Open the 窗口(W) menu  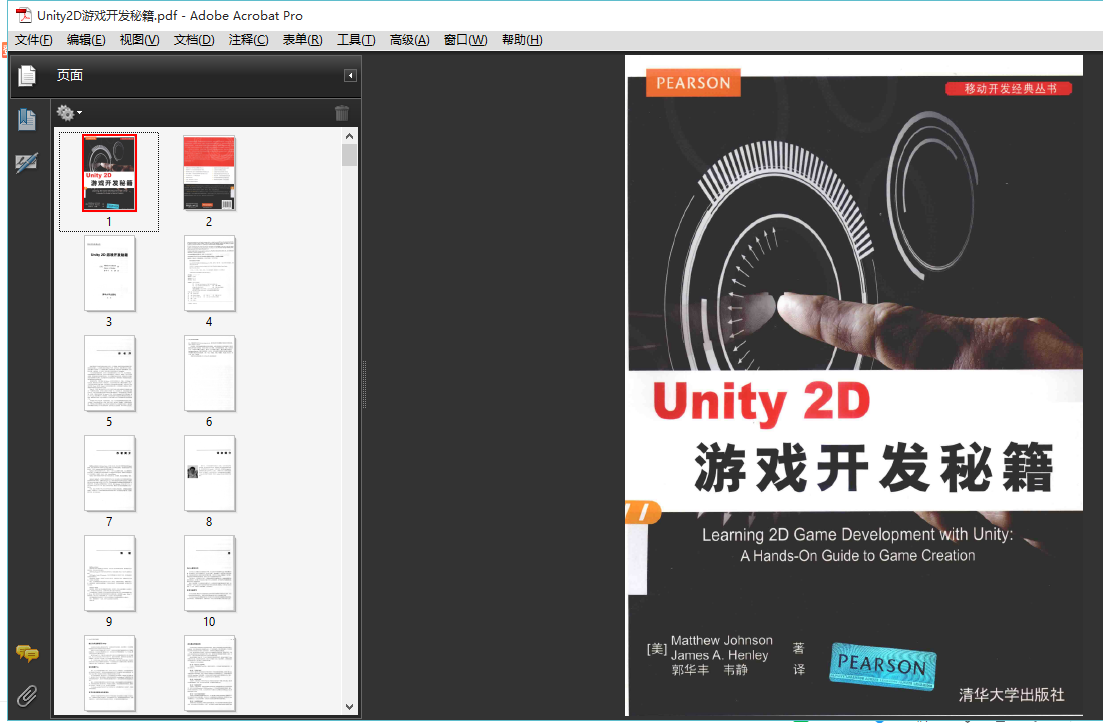point(465,40)
